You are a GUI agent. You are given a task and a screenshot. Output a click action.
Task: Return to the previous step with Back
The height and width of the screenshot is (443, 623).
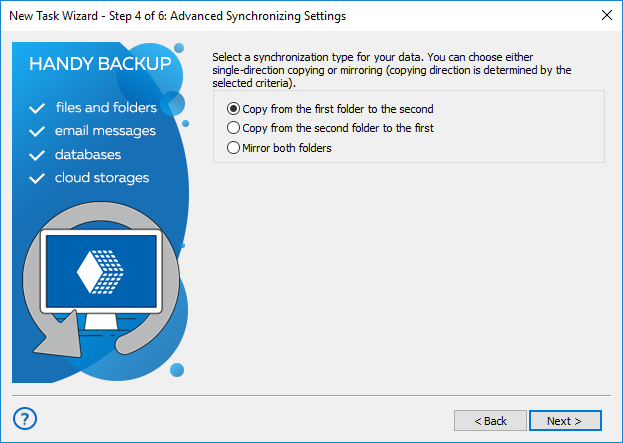click(490, 421)
